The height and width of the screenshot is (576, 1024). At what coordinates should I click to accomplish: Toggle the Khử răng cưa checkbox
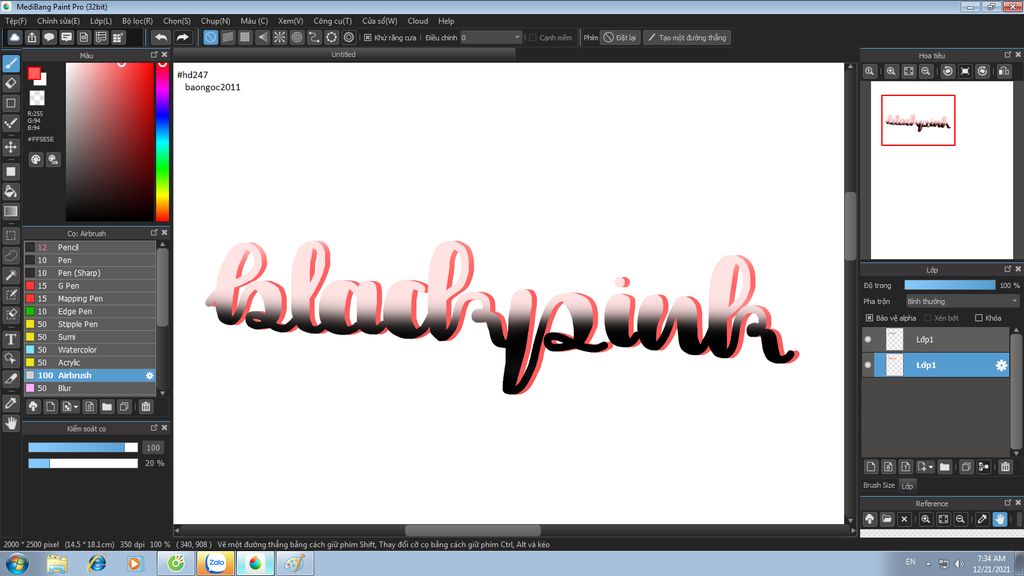pyautogui.click(x=368, y=37)
